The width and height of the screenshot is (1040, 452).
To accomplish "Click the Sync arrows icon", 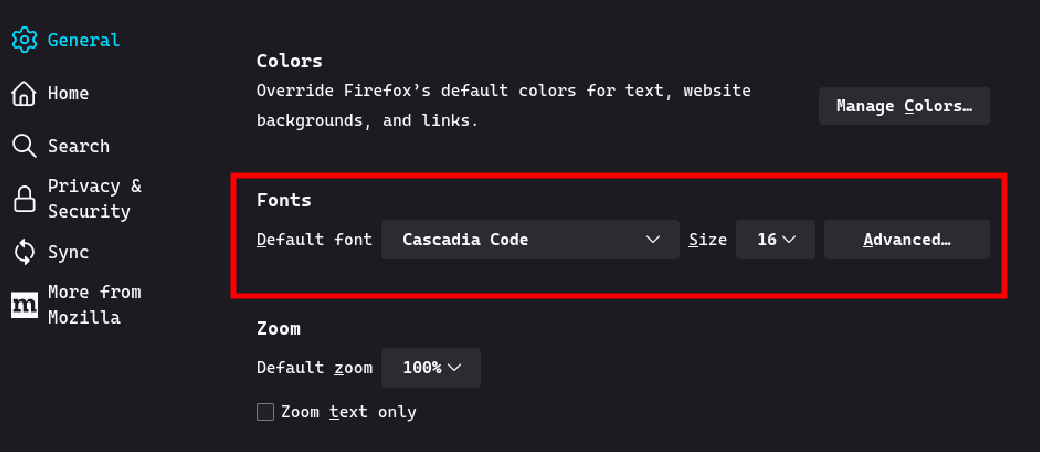I will pyautogui.click(x=25, y=252).
